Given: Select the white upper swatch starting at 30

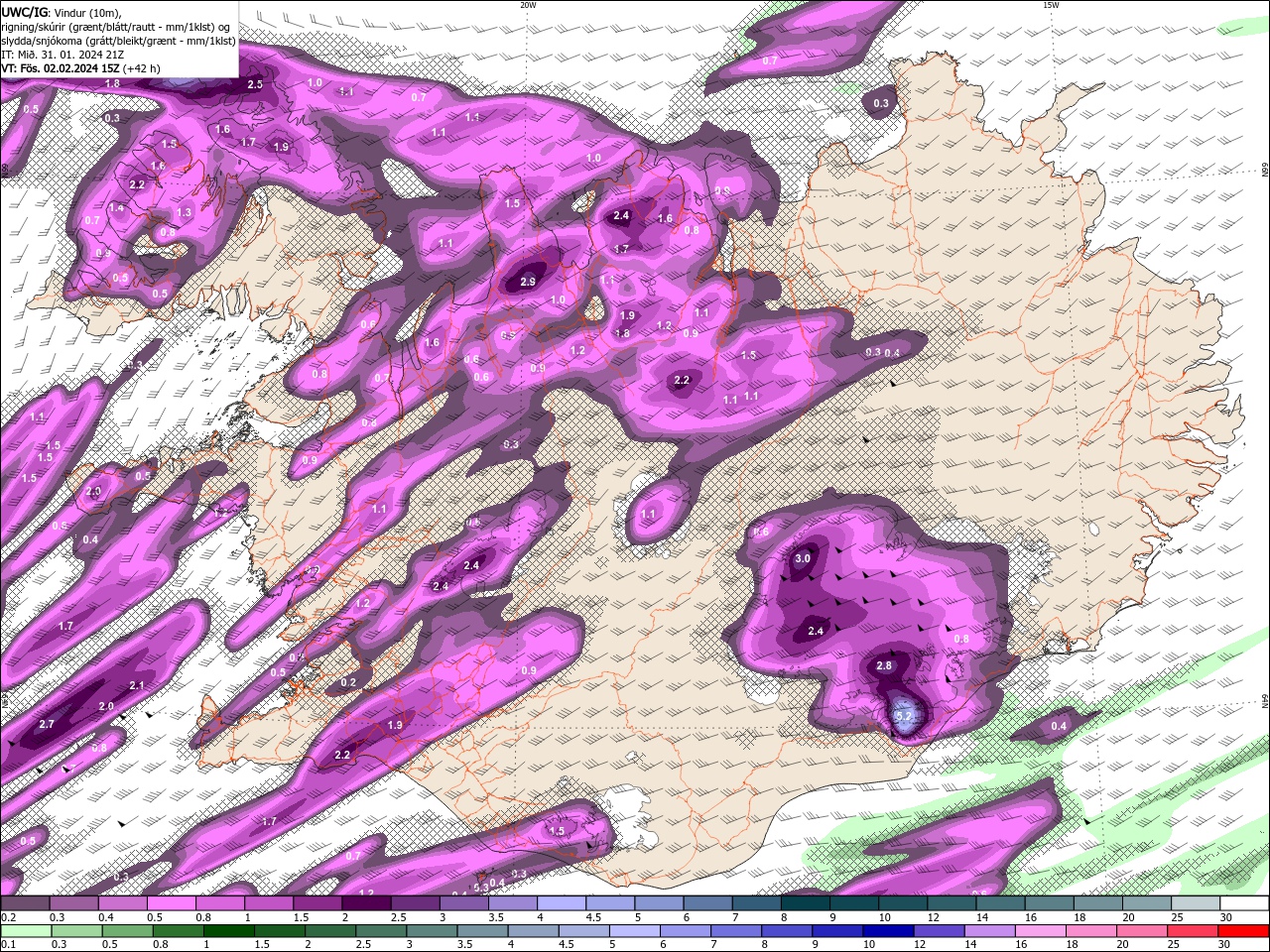Looking at the screenshot, I should click(1245, 903).
